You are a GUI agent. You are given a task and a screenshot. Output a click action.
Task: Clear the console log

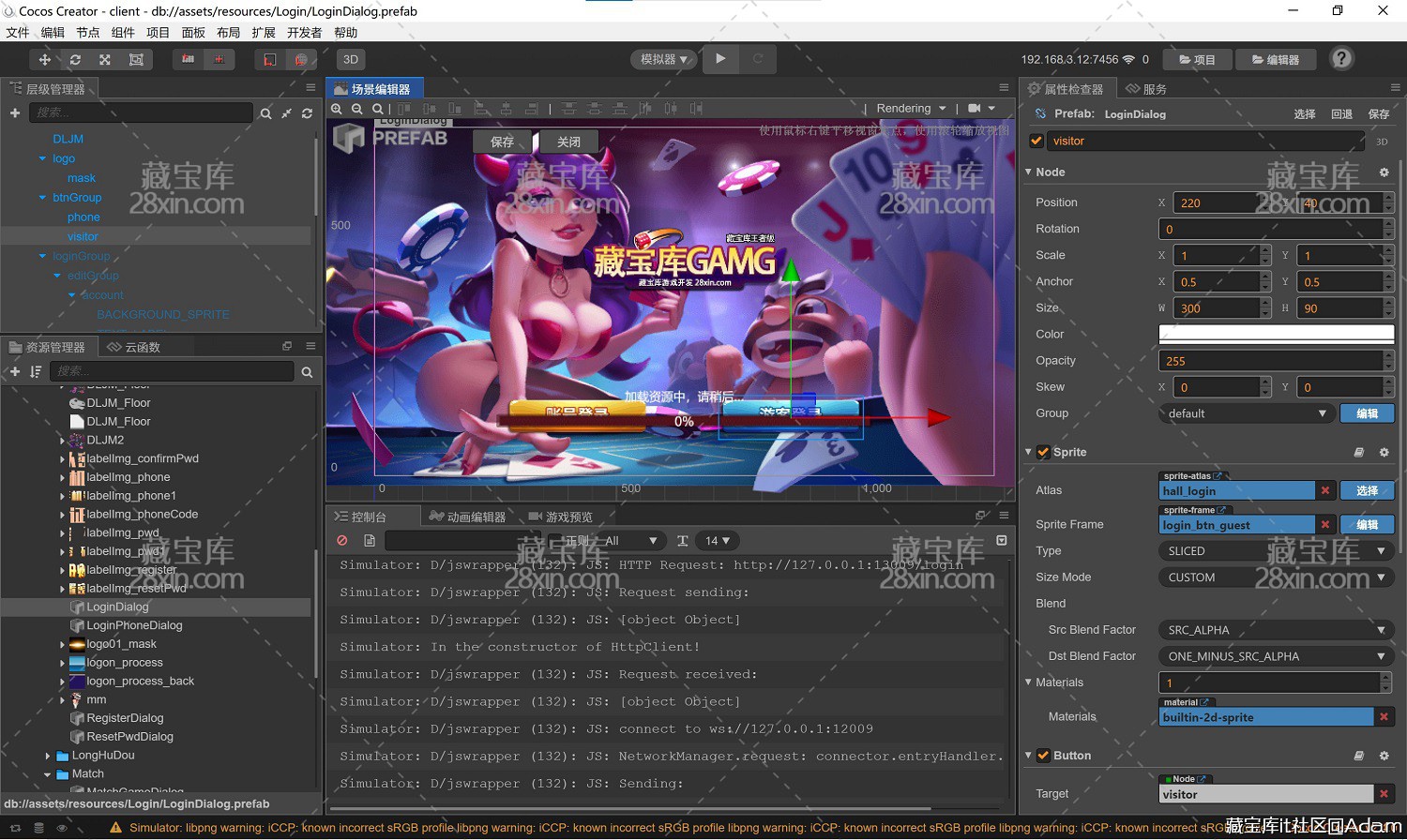pyautogui.click(x=342, y=541)
